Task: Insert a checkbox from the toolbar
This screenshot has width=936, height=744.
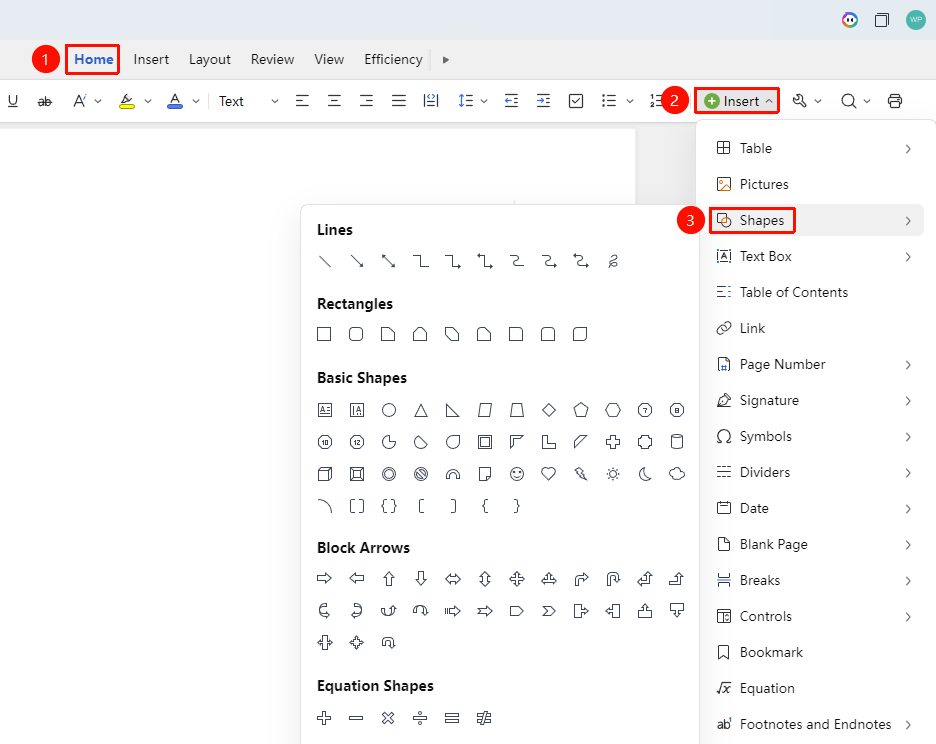Action: [x=576, y=101]
